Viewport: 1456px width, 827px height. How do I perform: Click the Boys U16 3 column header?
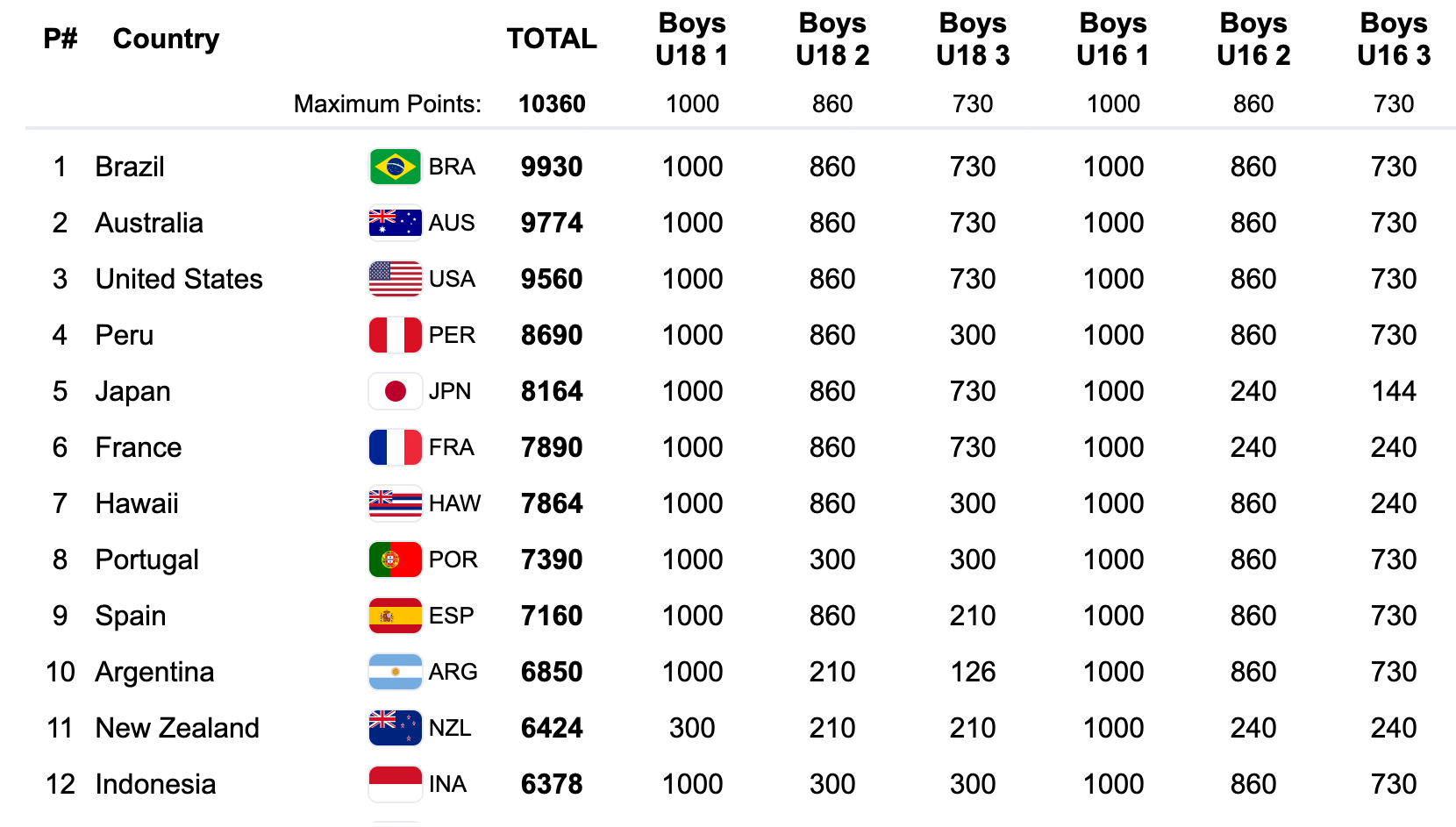[x=1394, y=39]
